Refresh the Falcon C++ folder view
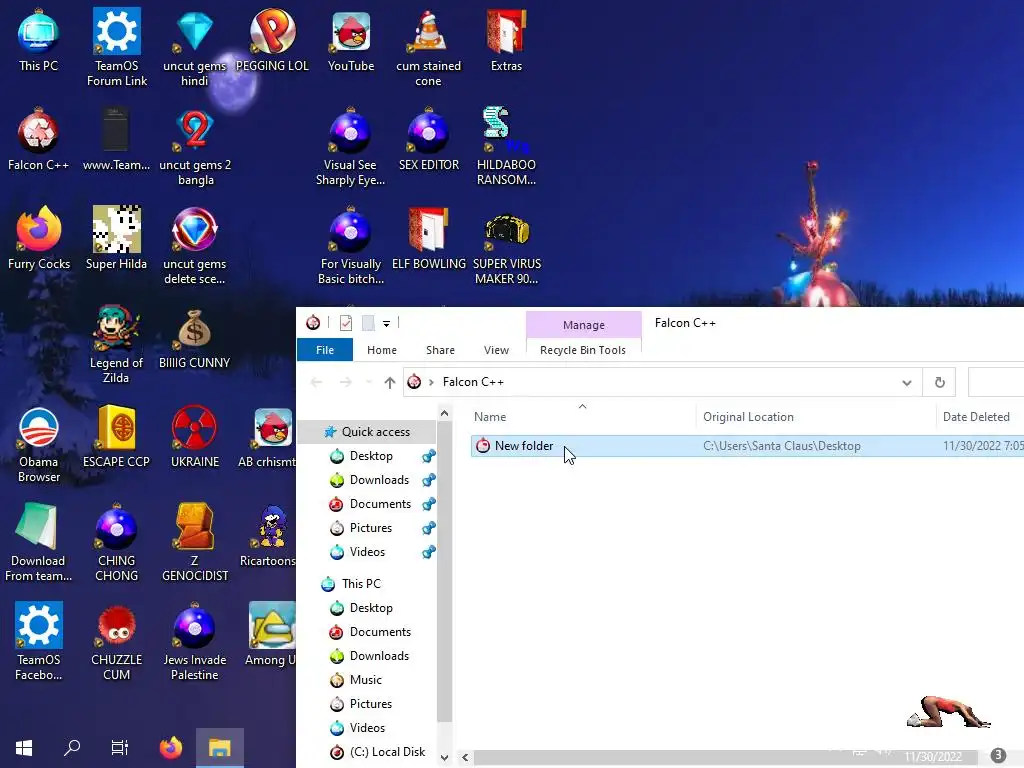 click(939, 383)
